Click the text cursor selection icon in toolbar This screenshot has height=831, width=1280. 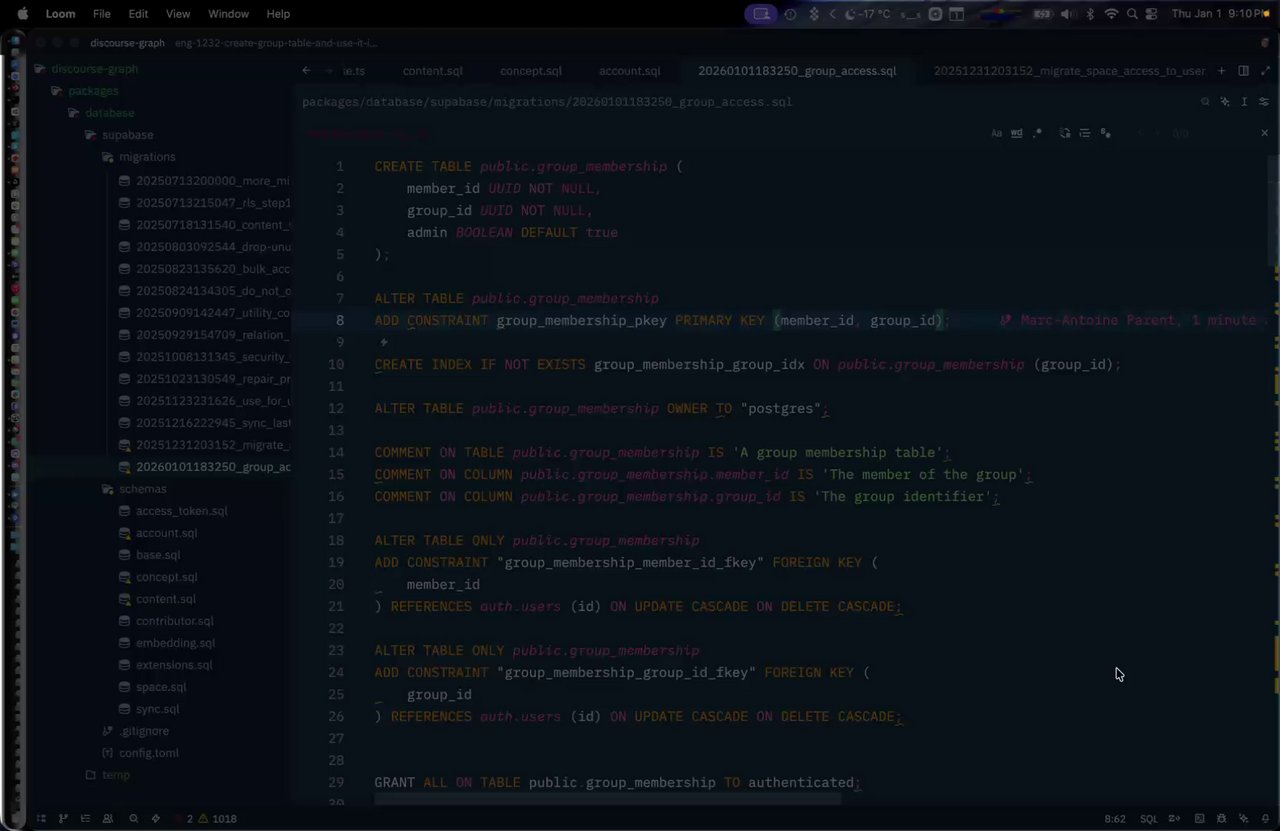(1244, 102)
